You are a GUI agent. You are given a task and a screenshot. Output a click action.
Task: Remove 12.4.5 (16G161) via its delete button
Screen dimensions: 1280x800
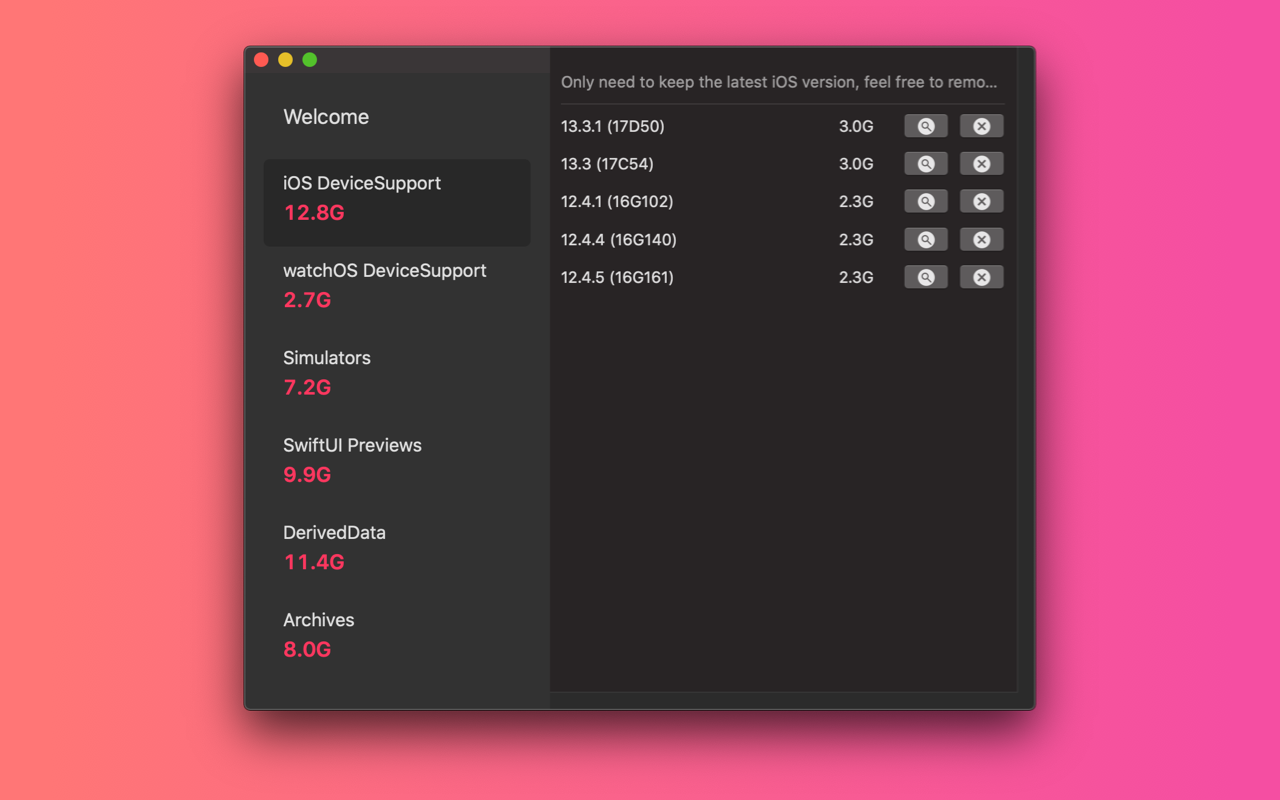pos(981,277)
